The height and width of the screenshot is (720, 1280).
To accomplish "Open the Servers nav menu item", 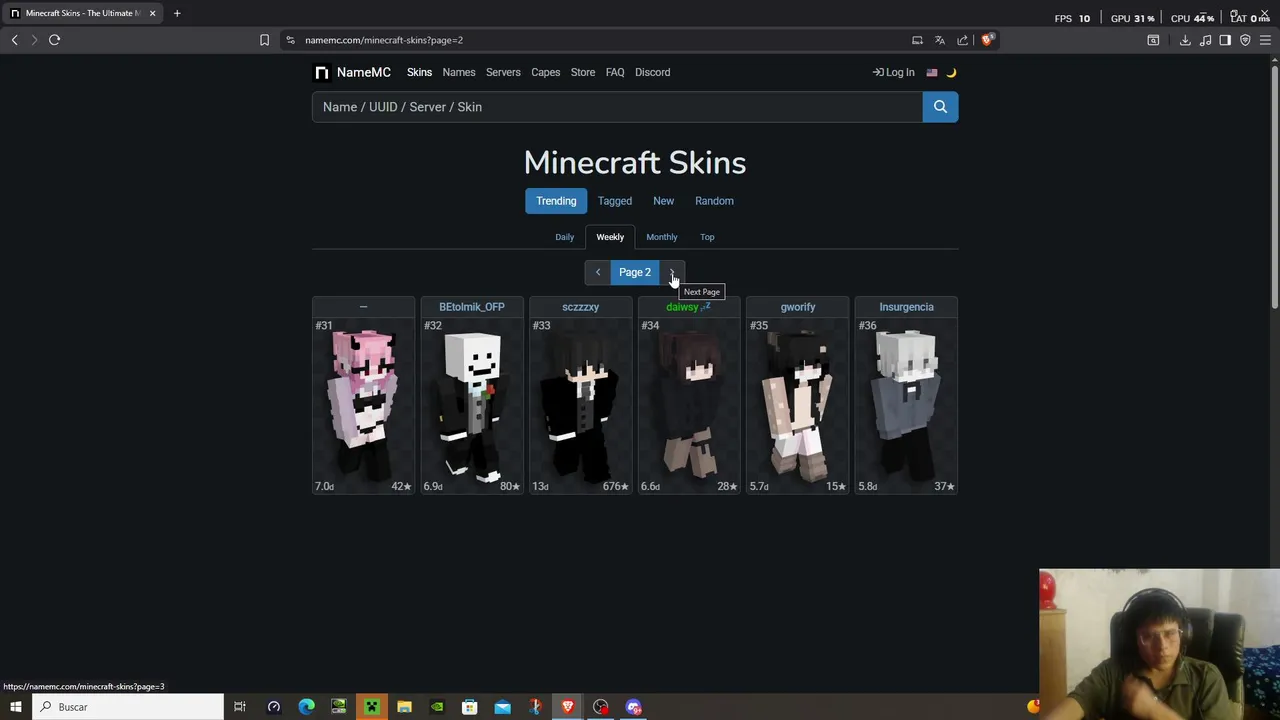I will pyautogui.click(x=503, y=72).
